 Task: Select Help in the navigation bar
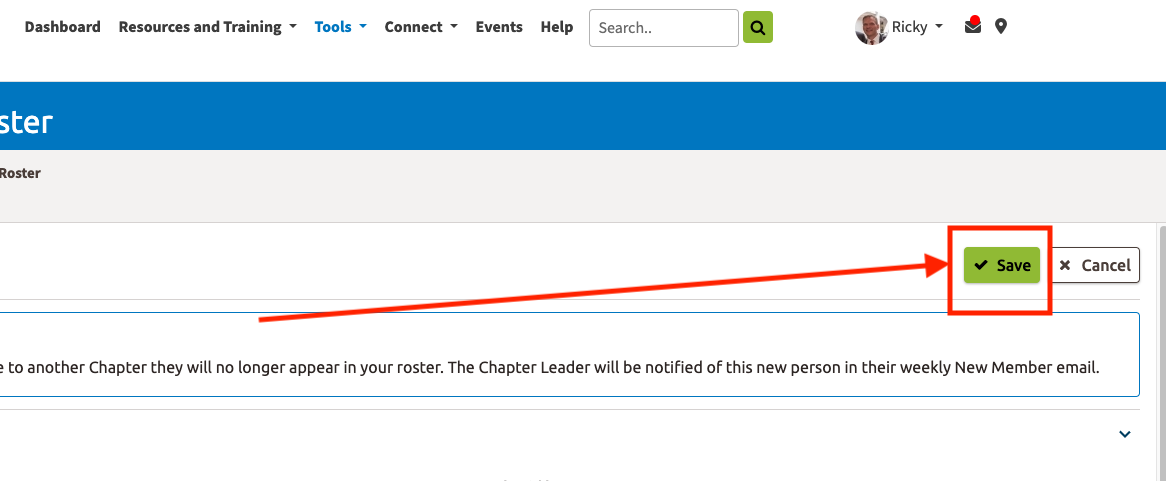coord(556,27)
